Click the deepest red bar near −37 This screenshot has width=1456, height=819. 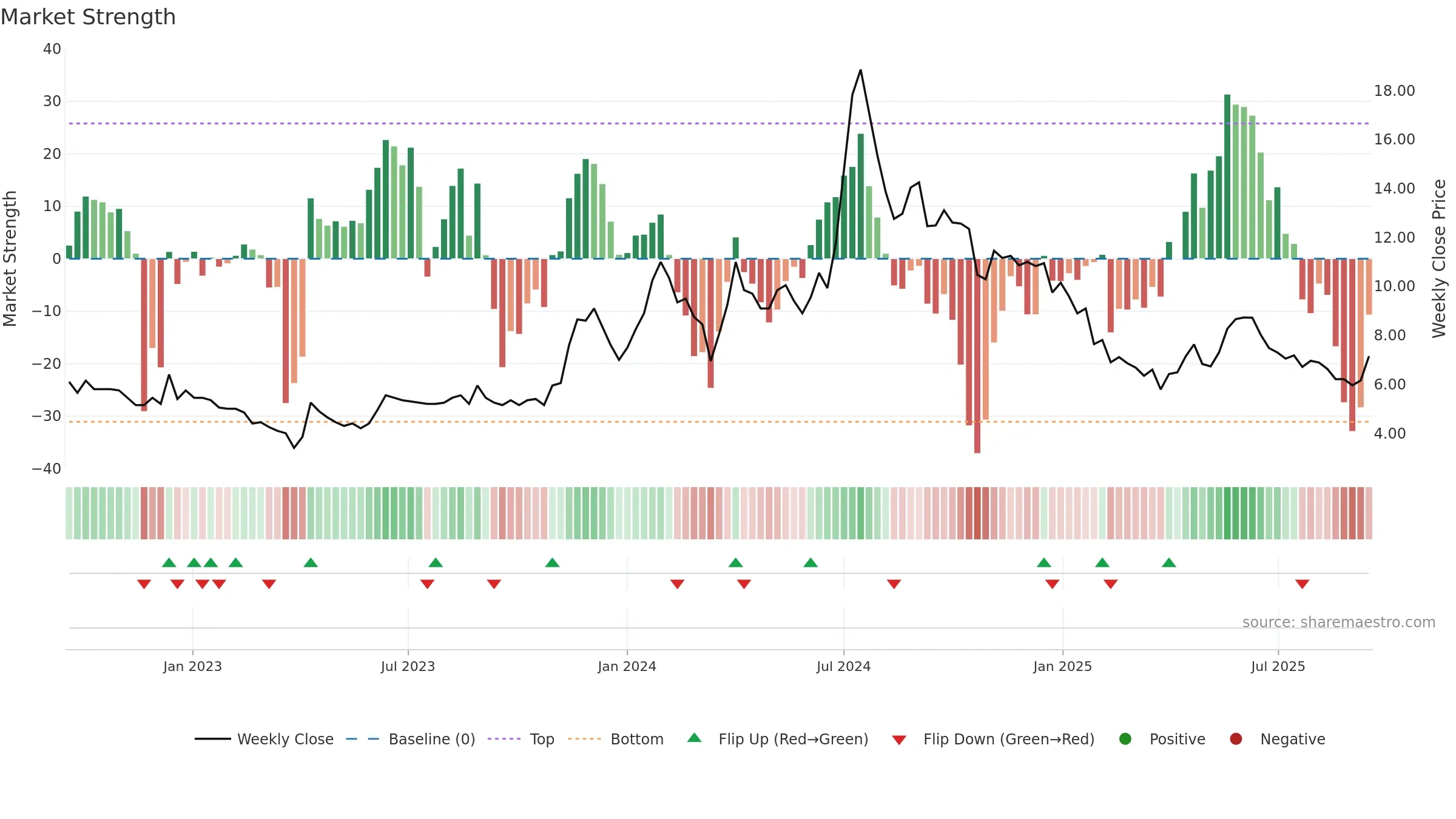pyautogui.click(x=977, y=356)
